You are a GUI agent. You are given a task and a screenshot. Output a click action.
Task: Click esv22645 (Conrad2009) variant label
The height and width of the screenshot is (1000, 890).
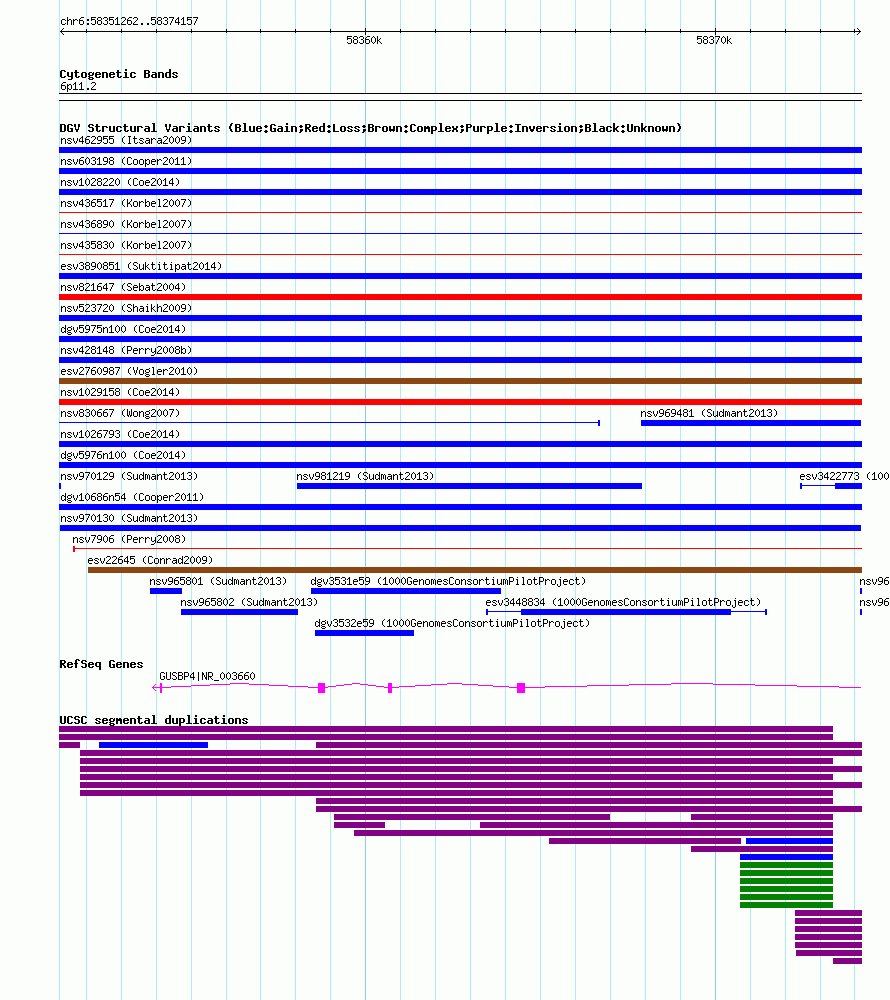click(x=150, y=561)
